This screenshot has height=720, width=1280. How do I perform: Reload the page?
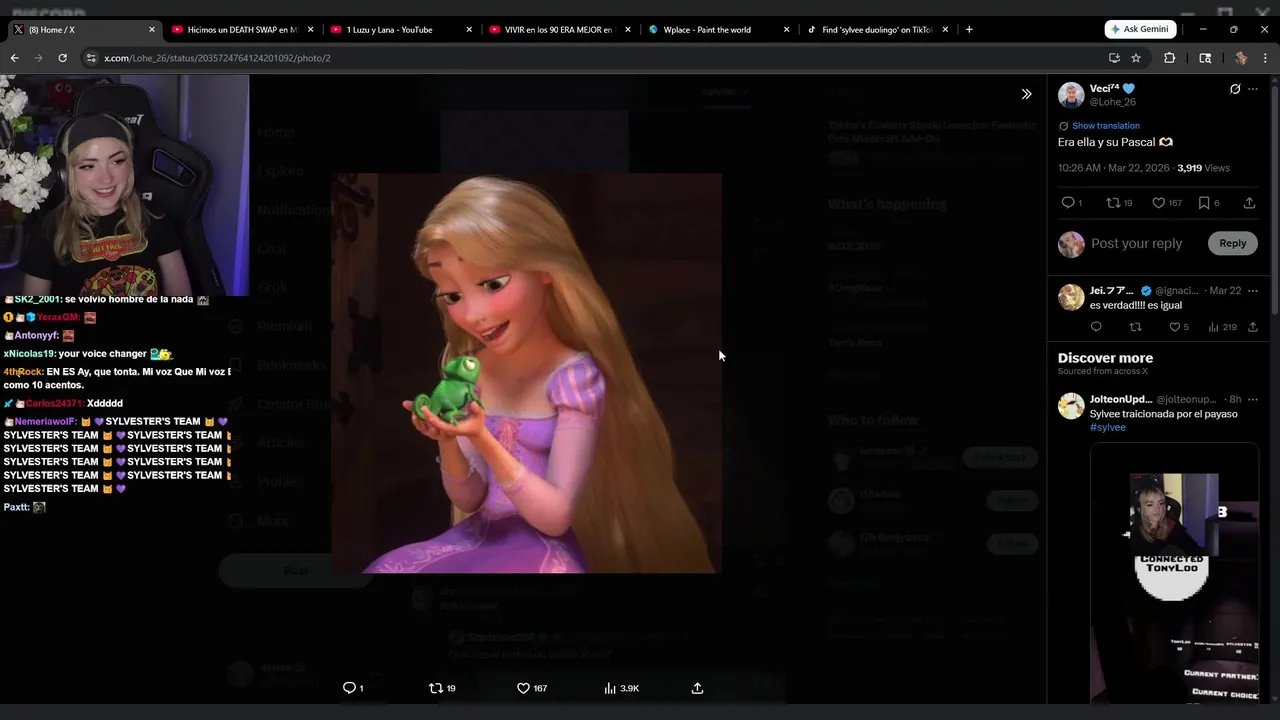(x=62, y=58)
